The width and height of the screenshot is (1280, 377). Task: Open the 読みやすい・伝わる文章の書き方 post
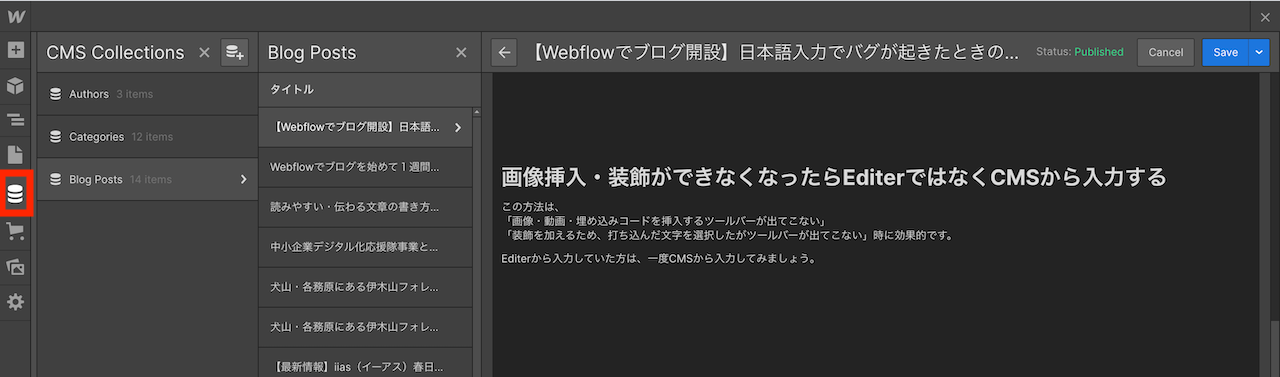(x=365, y=207)
